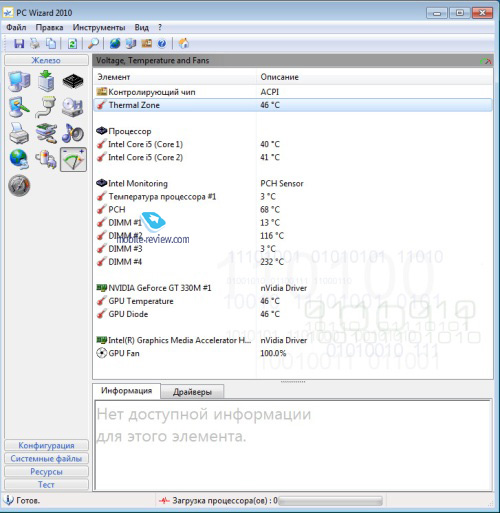This screenshot has width=500, height=513.
Task: Click the Save floppy disk toolbar icon
Action: (x=19, y=43)
